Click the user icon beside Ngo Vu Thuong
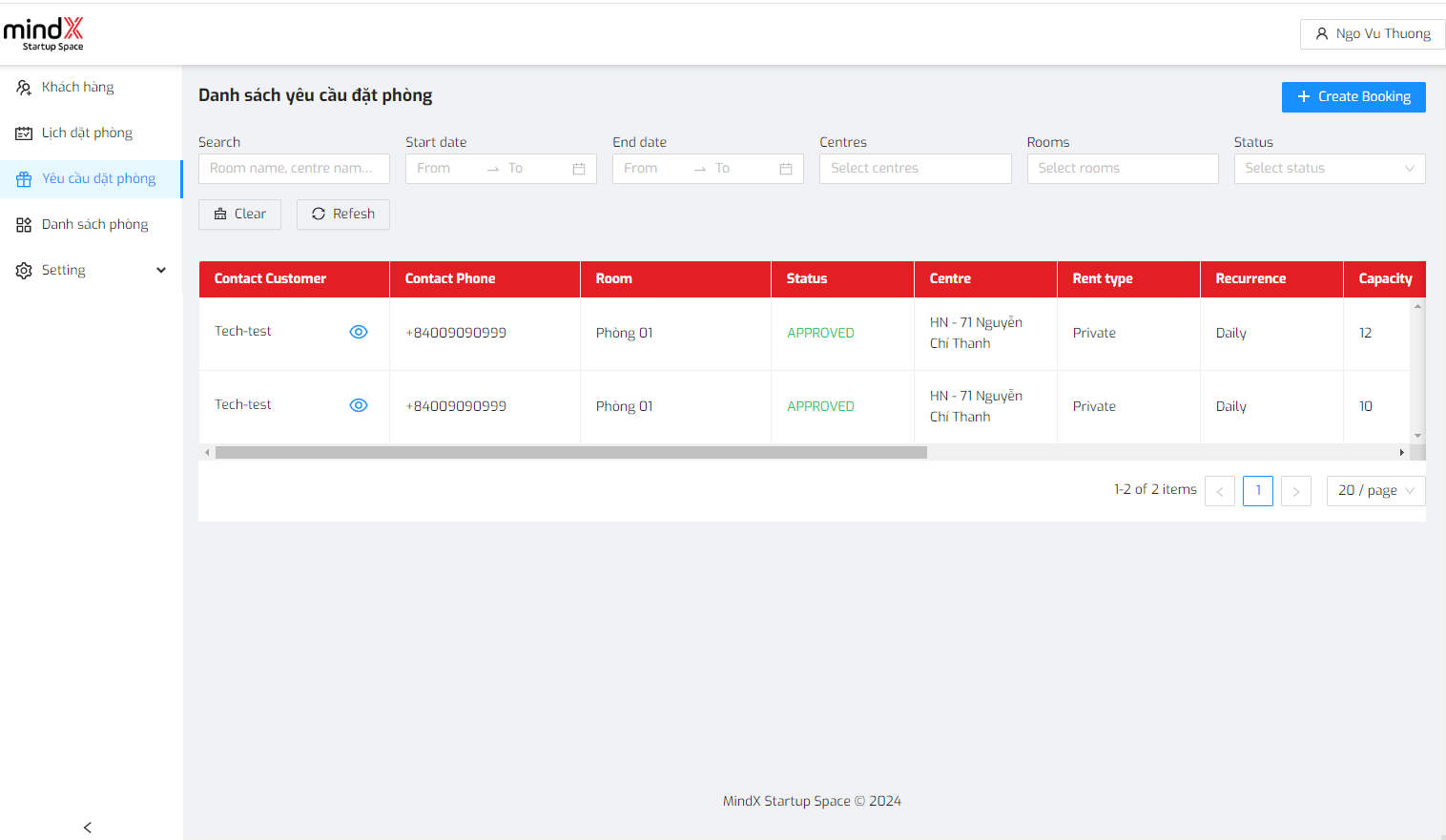Screen dimensions: 1446x840 click(x=1321, y=34)
